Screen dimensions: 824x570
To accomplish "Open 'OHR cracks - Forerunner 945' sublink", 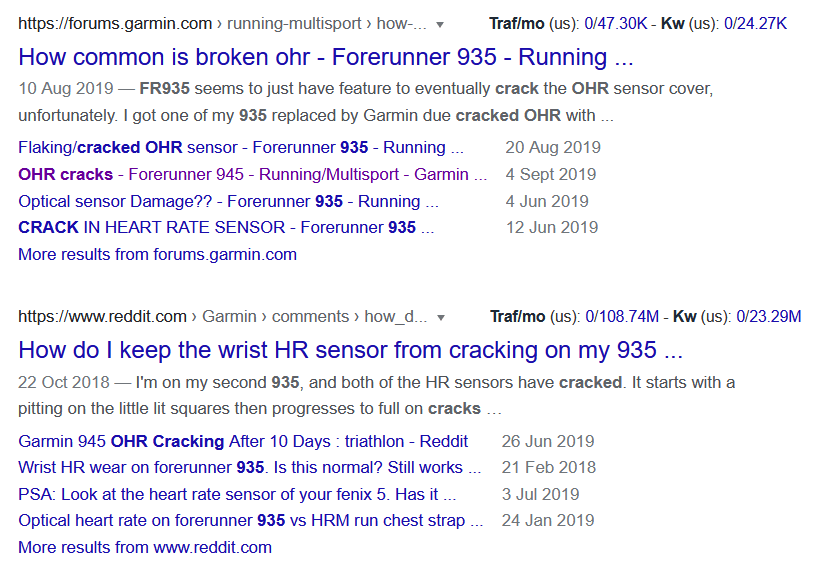I will [252, 174].
